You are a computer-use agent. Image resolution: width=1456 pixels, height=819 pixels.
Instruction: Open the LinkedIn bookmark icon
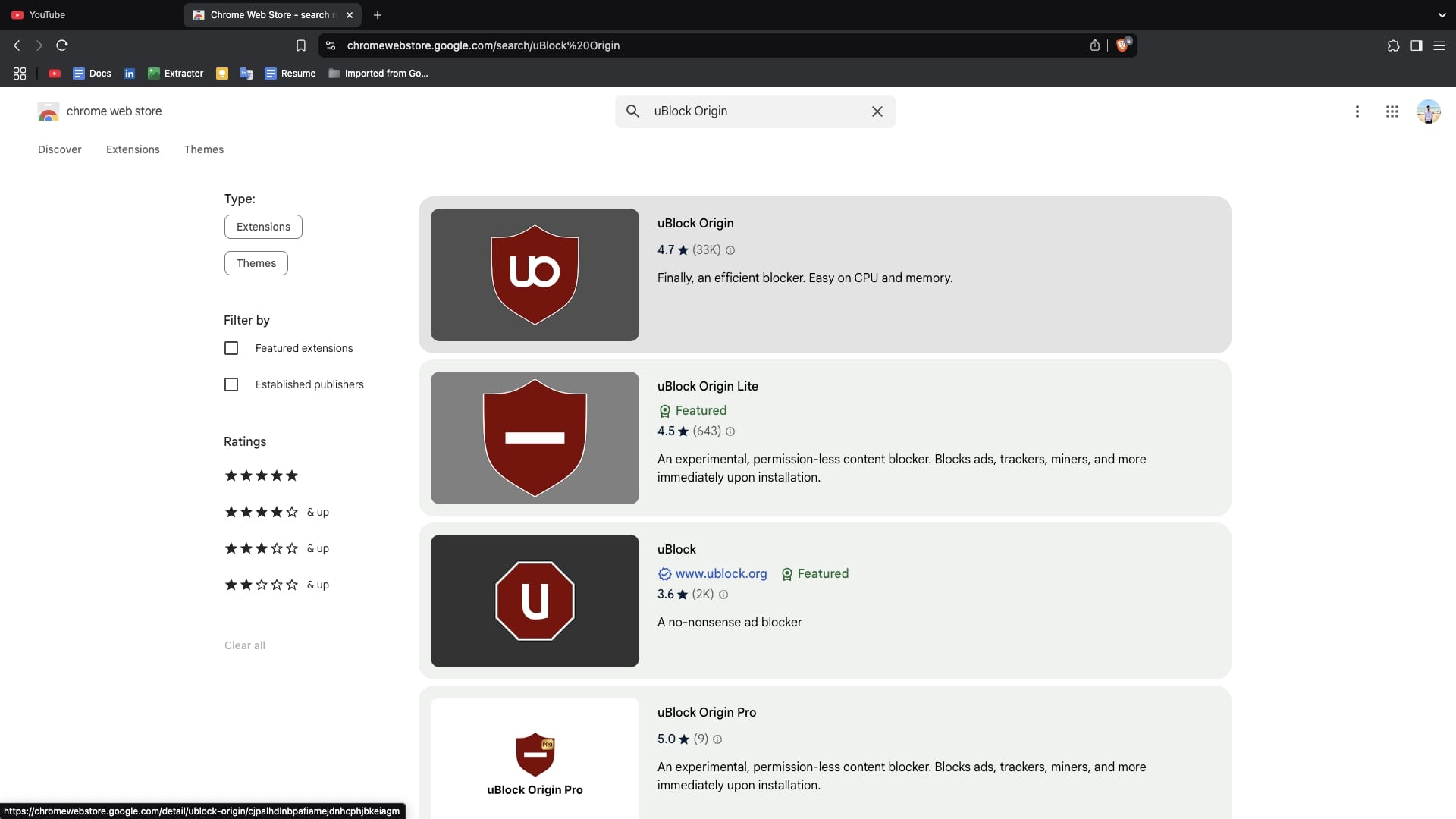[x=130, y=74]
